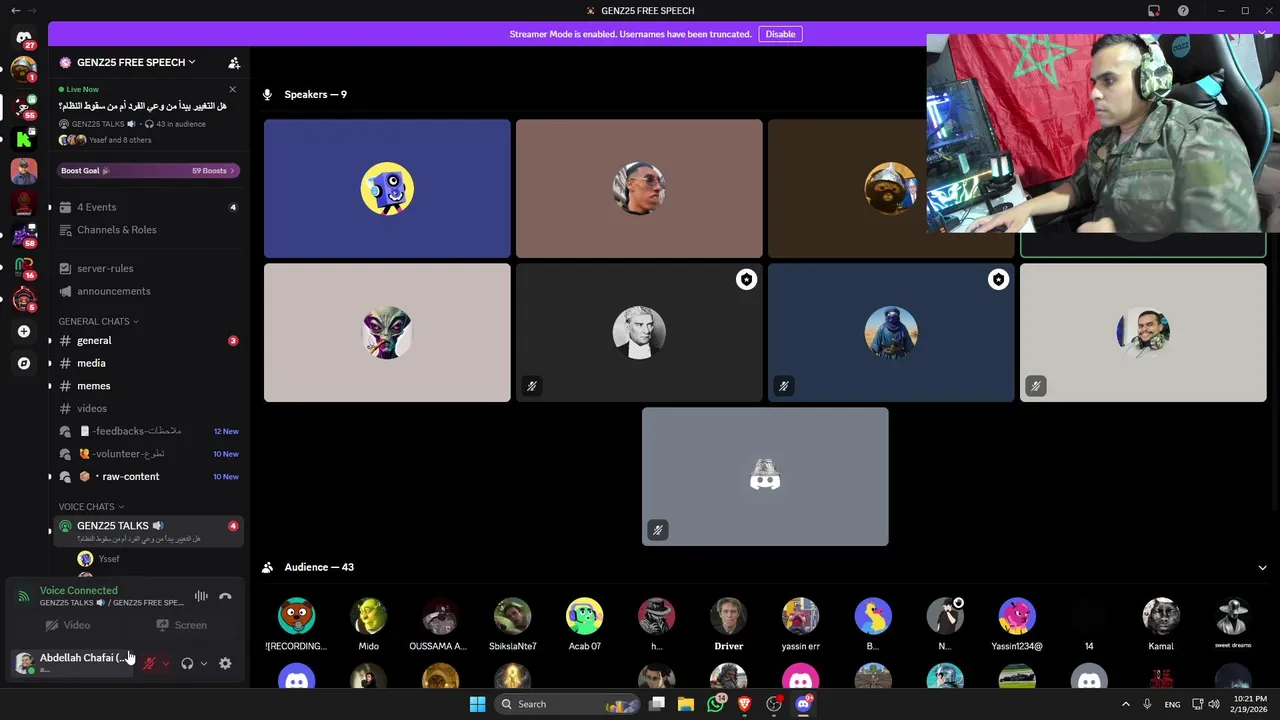
Task: Check voice connection signal icon
Action: [24, 596]
